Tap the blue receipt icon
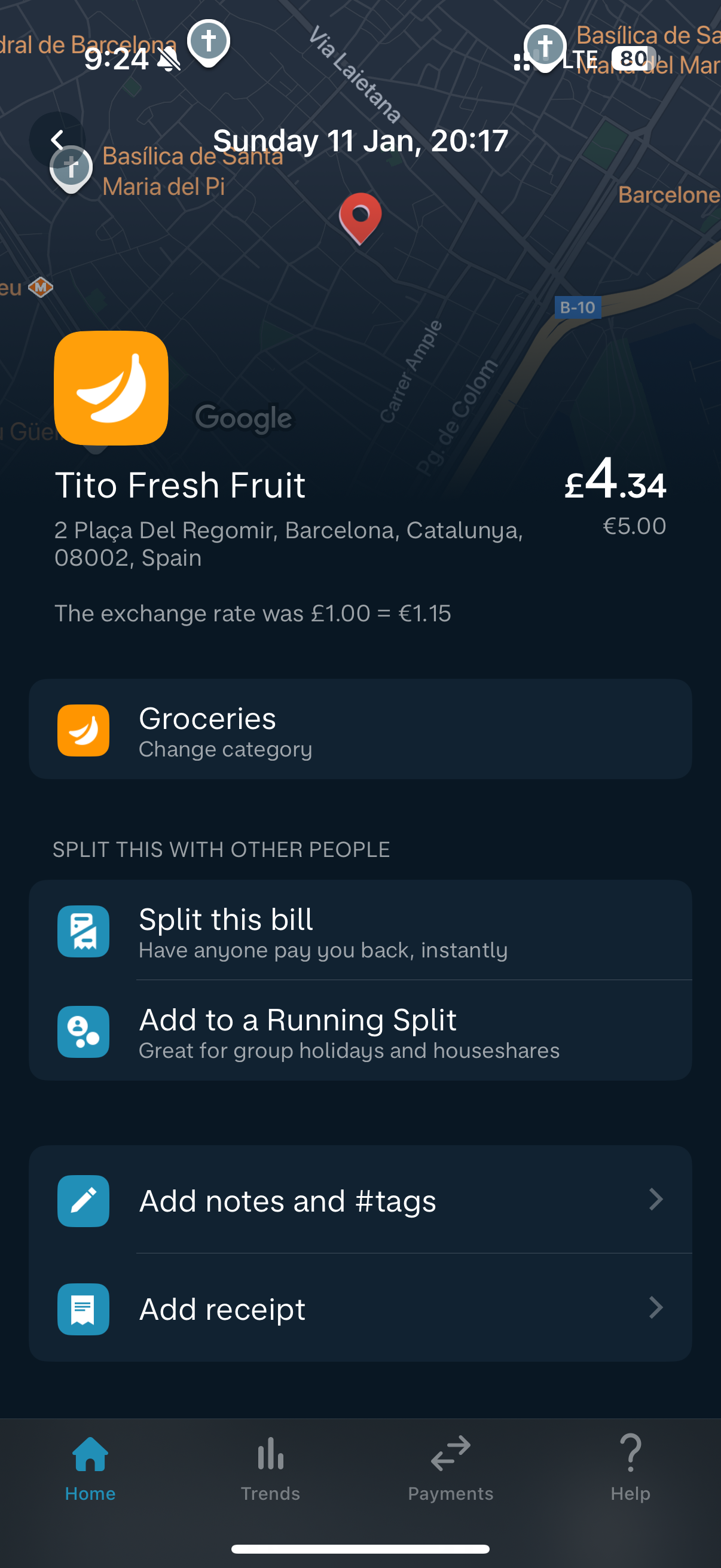Viewport: 721px width, 1568px height. click(83, 1308)
